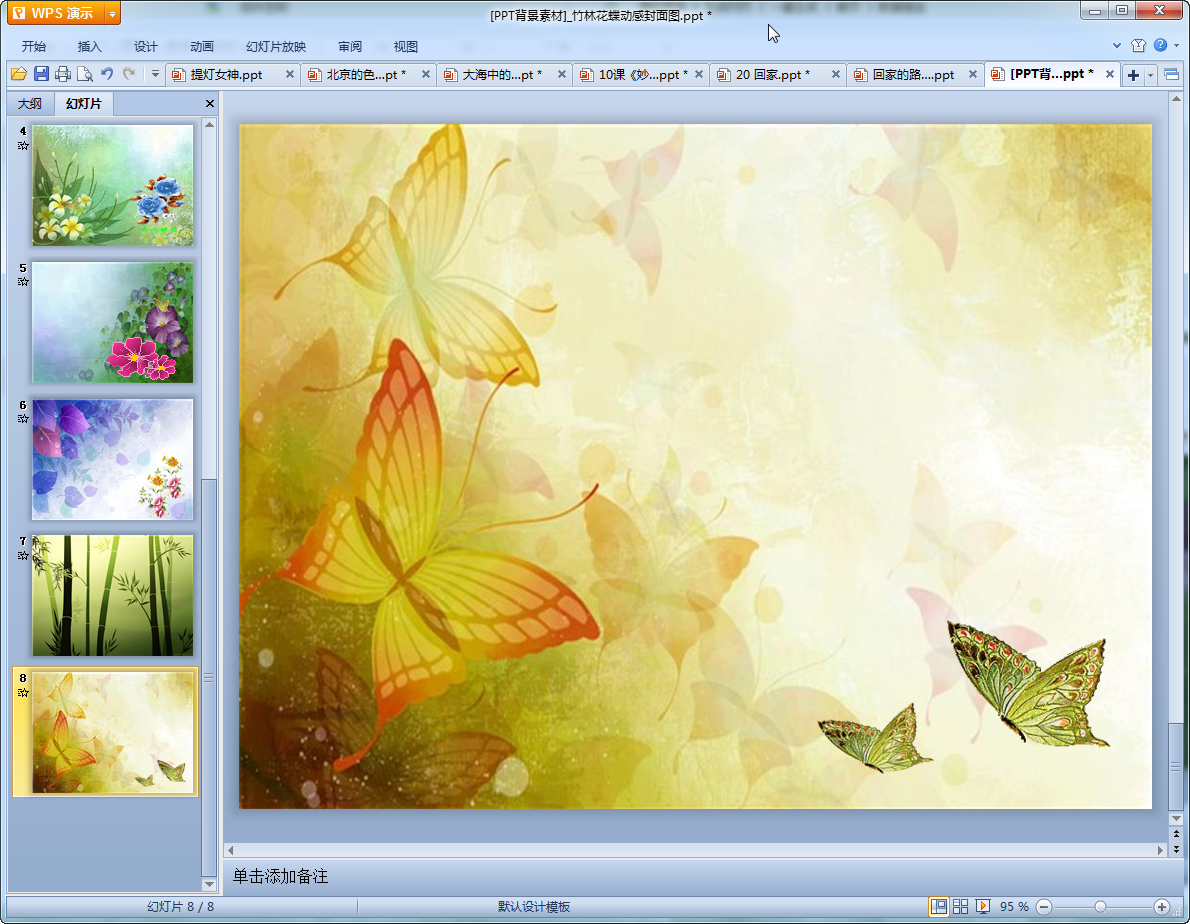Close the 10课 document tab
The image size is (1190, 924).
pyautogui.click(x=699, y=74)
